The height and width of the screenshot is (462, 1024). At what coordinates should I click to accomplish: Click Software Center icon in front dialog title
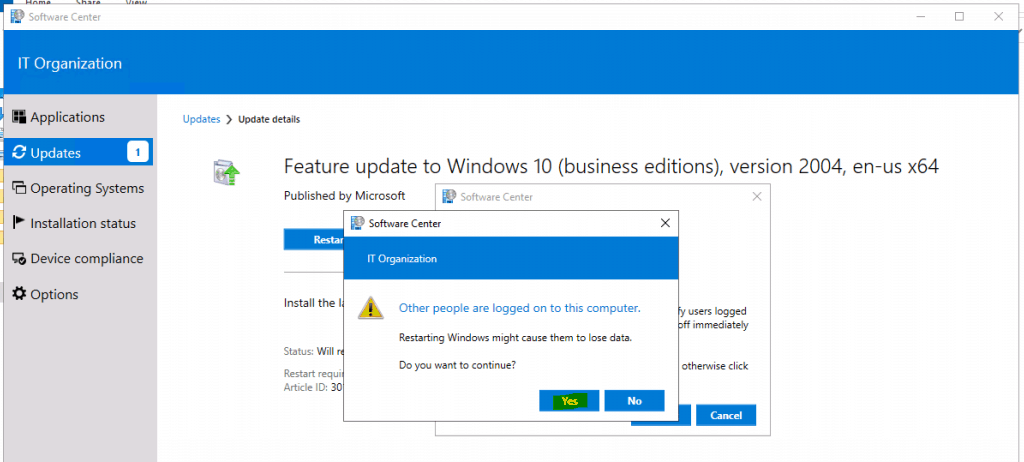pyautogui.click(x=358, y=223)
